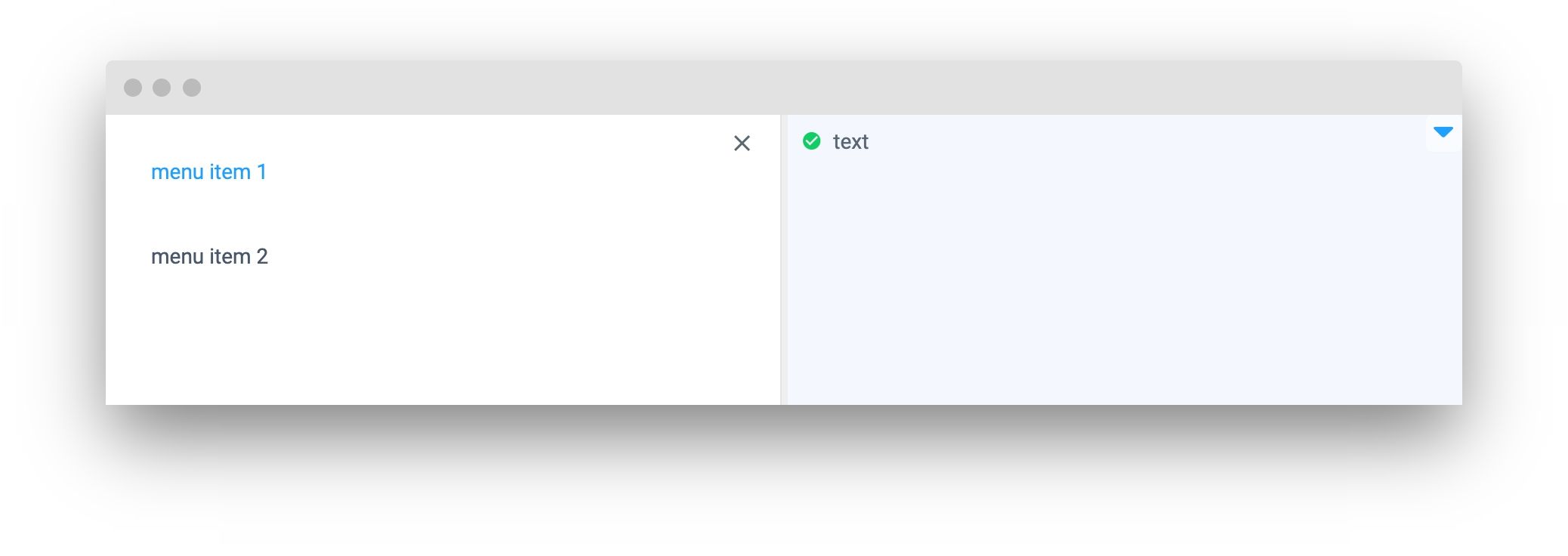This screenshot has width=1568, height=556.
Task: Toggle the downward-pointing caret in the right panel
Action: coord(1443,133)
